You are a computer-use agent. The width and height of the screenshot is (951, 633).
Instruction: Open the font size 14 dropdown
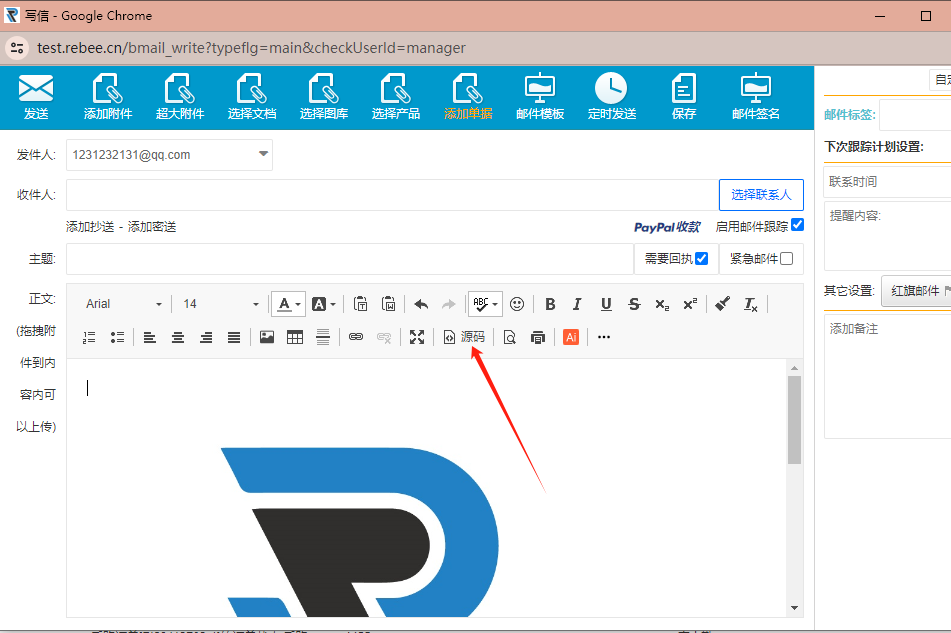221,304
